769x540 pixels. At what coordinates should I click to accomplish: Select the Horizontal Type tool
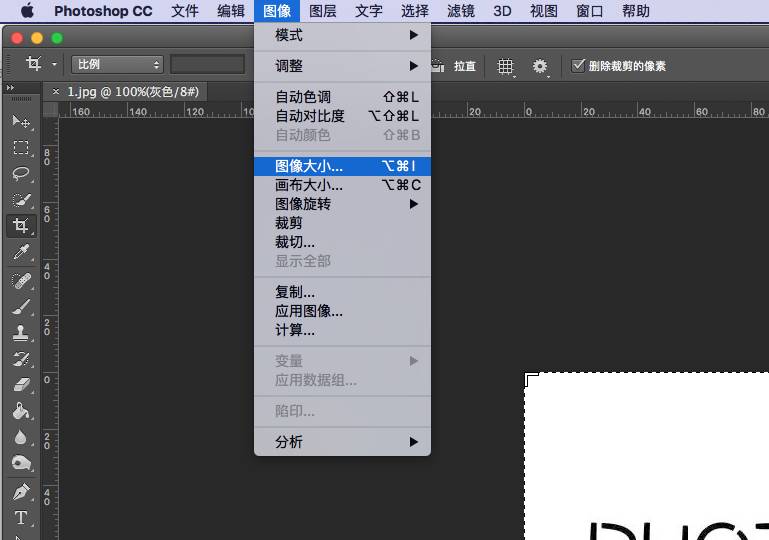[21, 518]
